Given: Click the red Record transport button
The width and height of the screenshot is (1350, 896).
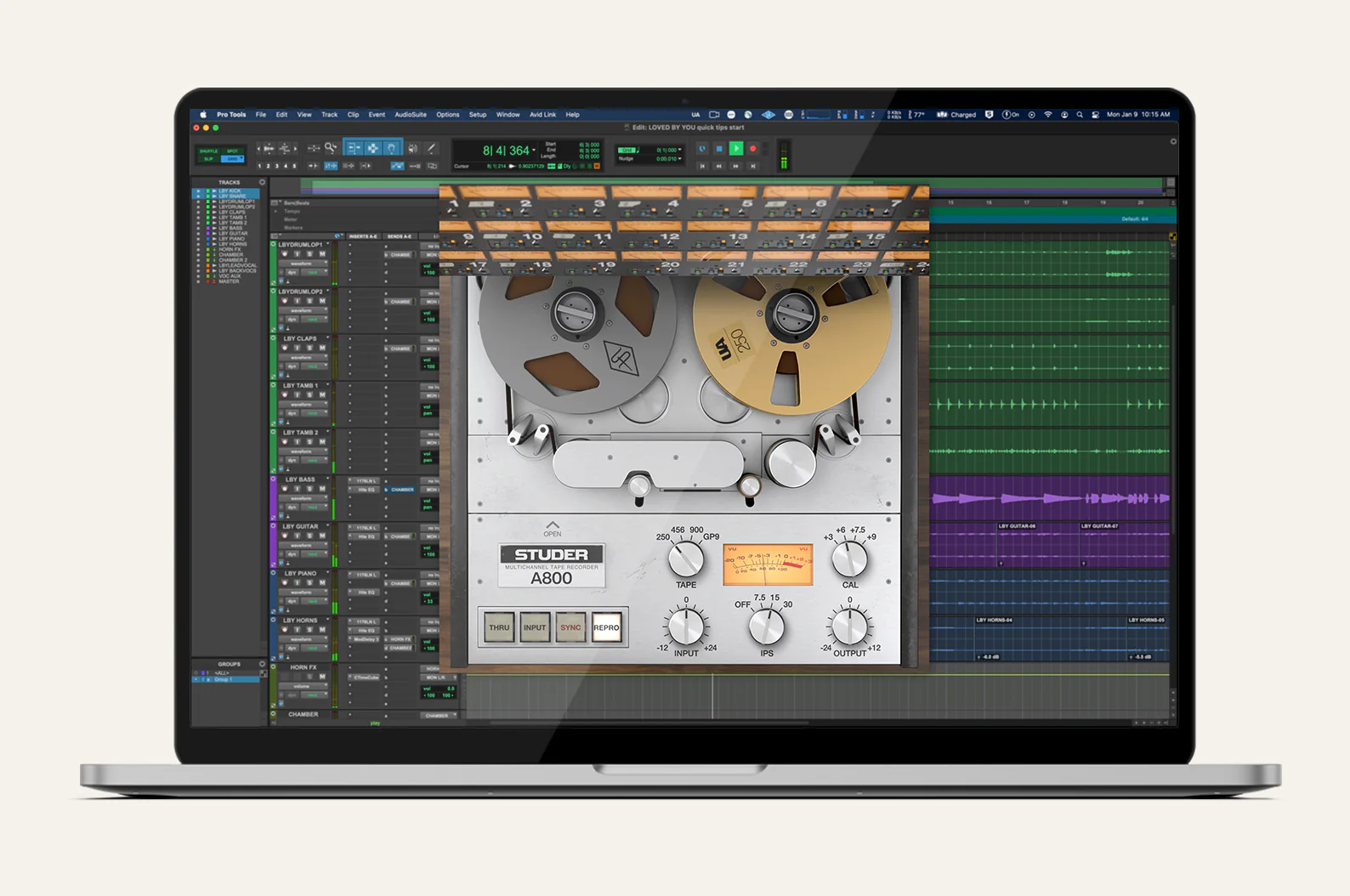Looking at the screenshot, I should tap(753, 149).
